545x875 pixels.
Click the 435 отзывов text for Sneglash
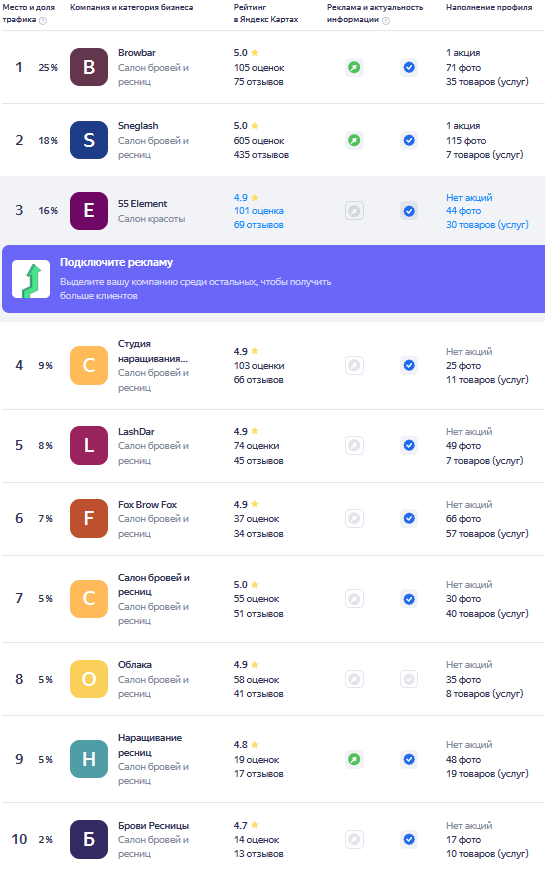[261, 155]
